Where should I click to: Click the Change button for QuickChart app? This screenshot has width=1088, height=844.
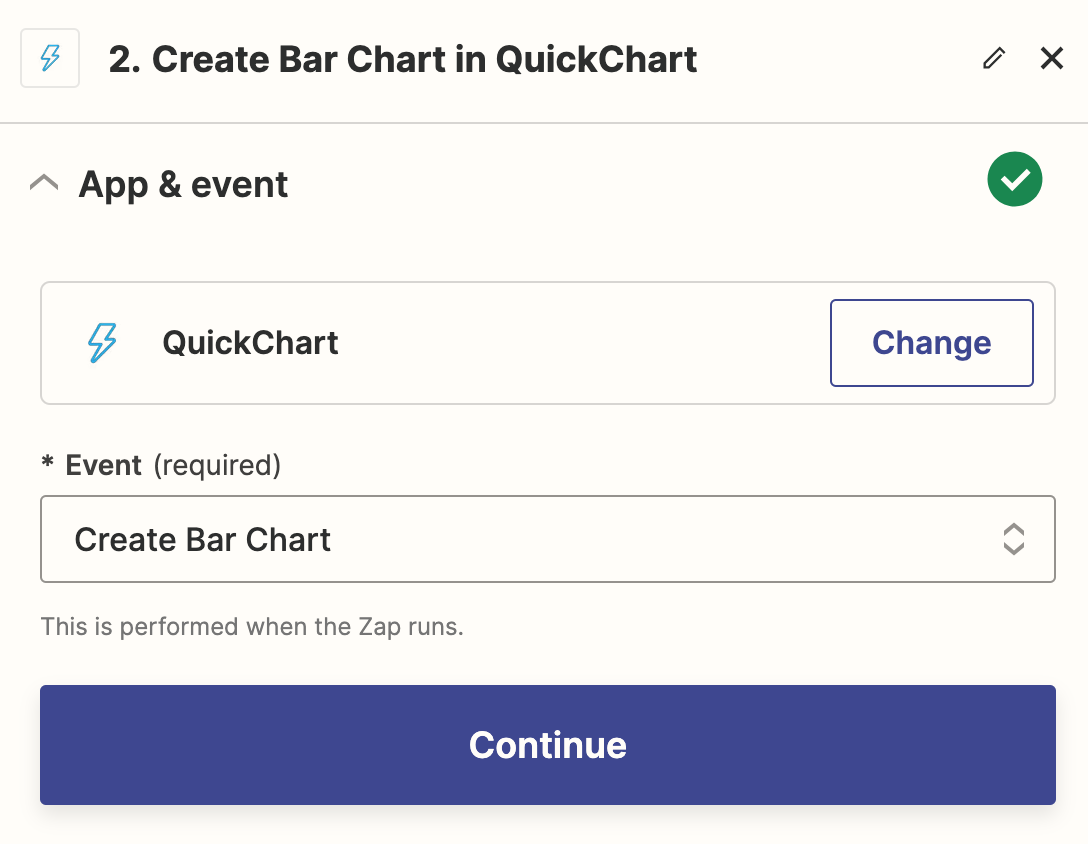tap(931, 343)
